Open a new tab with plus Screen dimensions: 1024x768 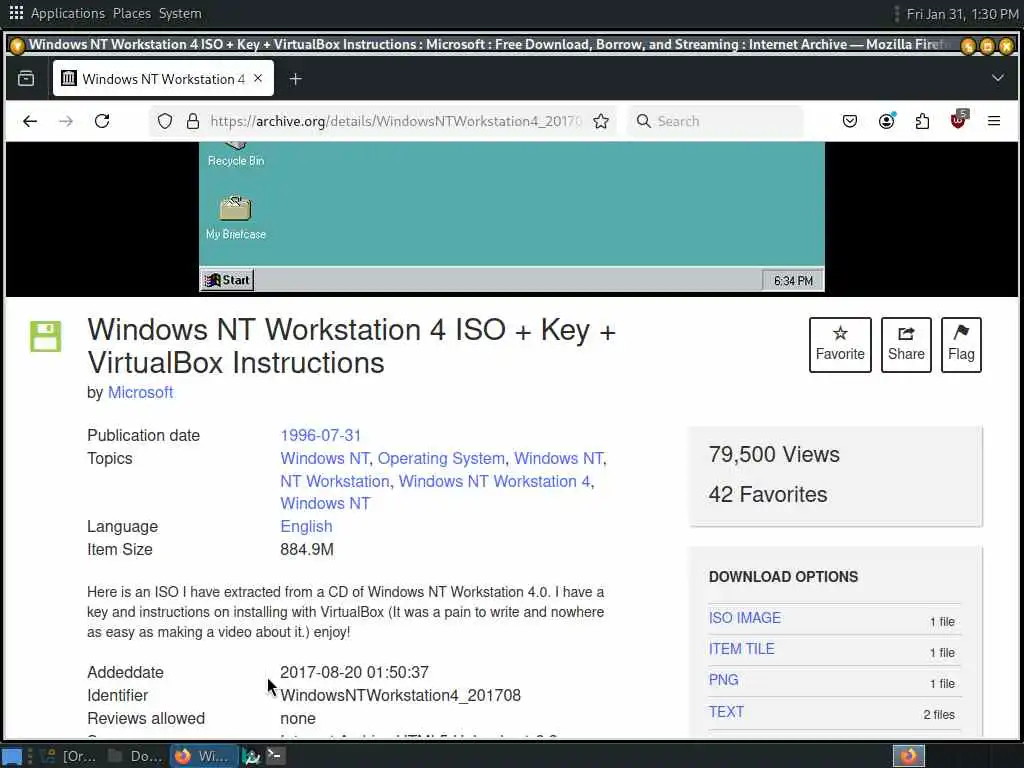(x=295, y=79)
